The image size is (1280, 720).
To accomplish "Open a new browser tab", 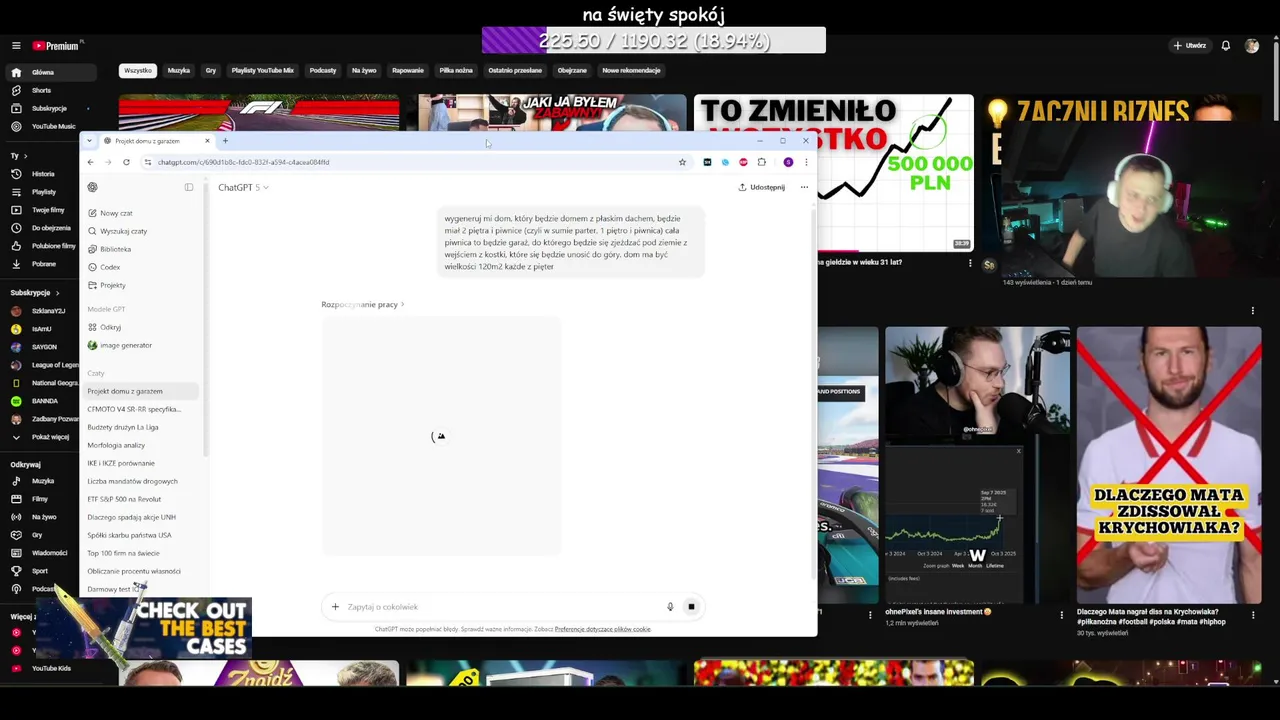I will tap(225, 141).
